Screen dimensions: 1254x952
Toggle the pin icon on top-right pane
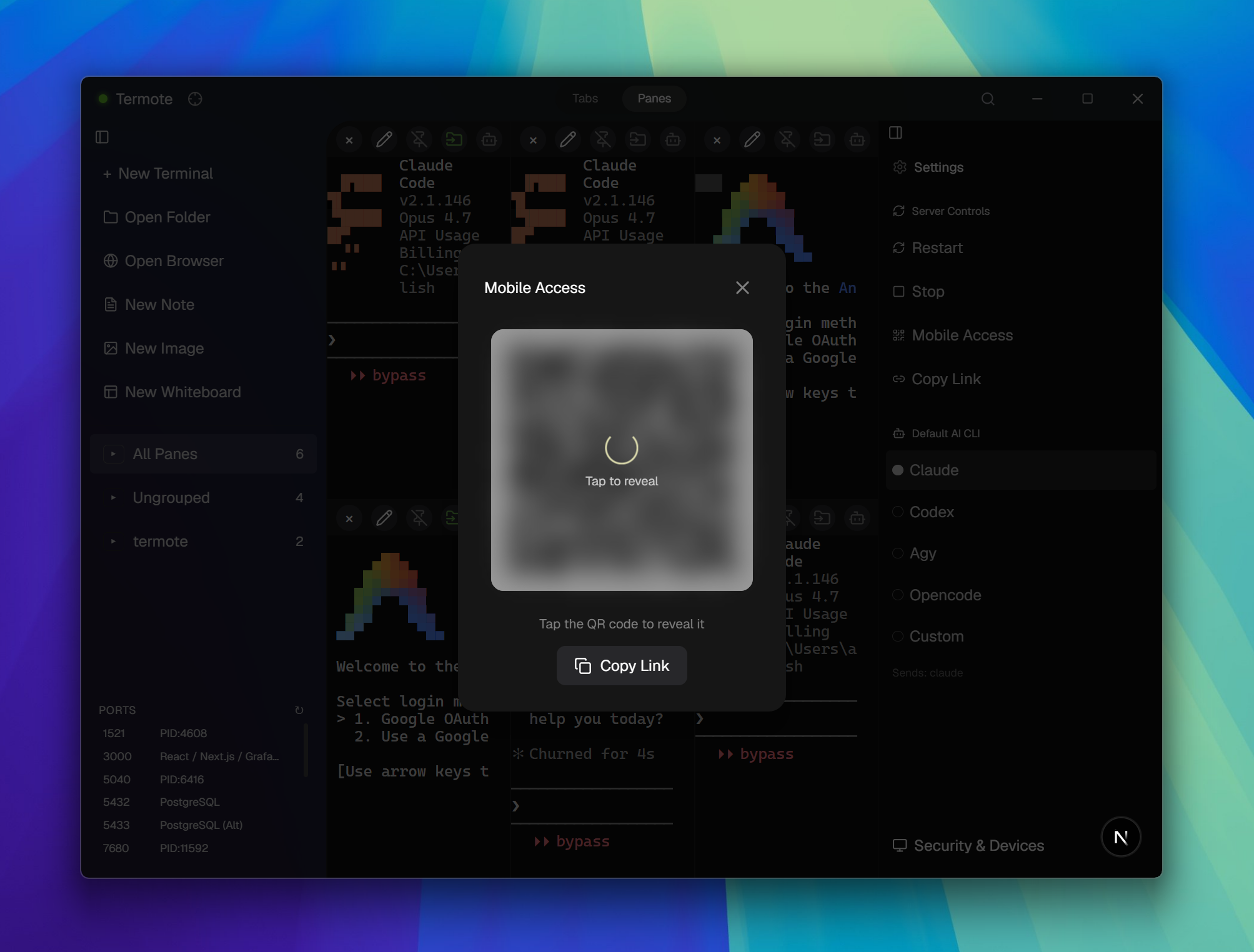pyautogui.click(x=787, y=140)
